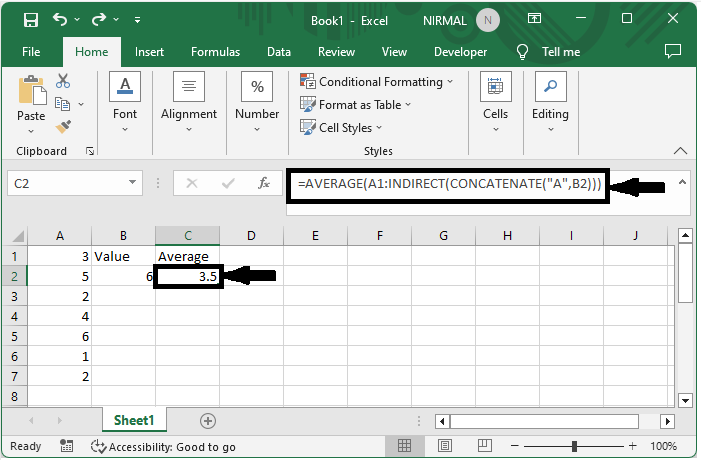The image size is (701, 460).
Task: Switch to the Review tab
Action: (336, 52)
